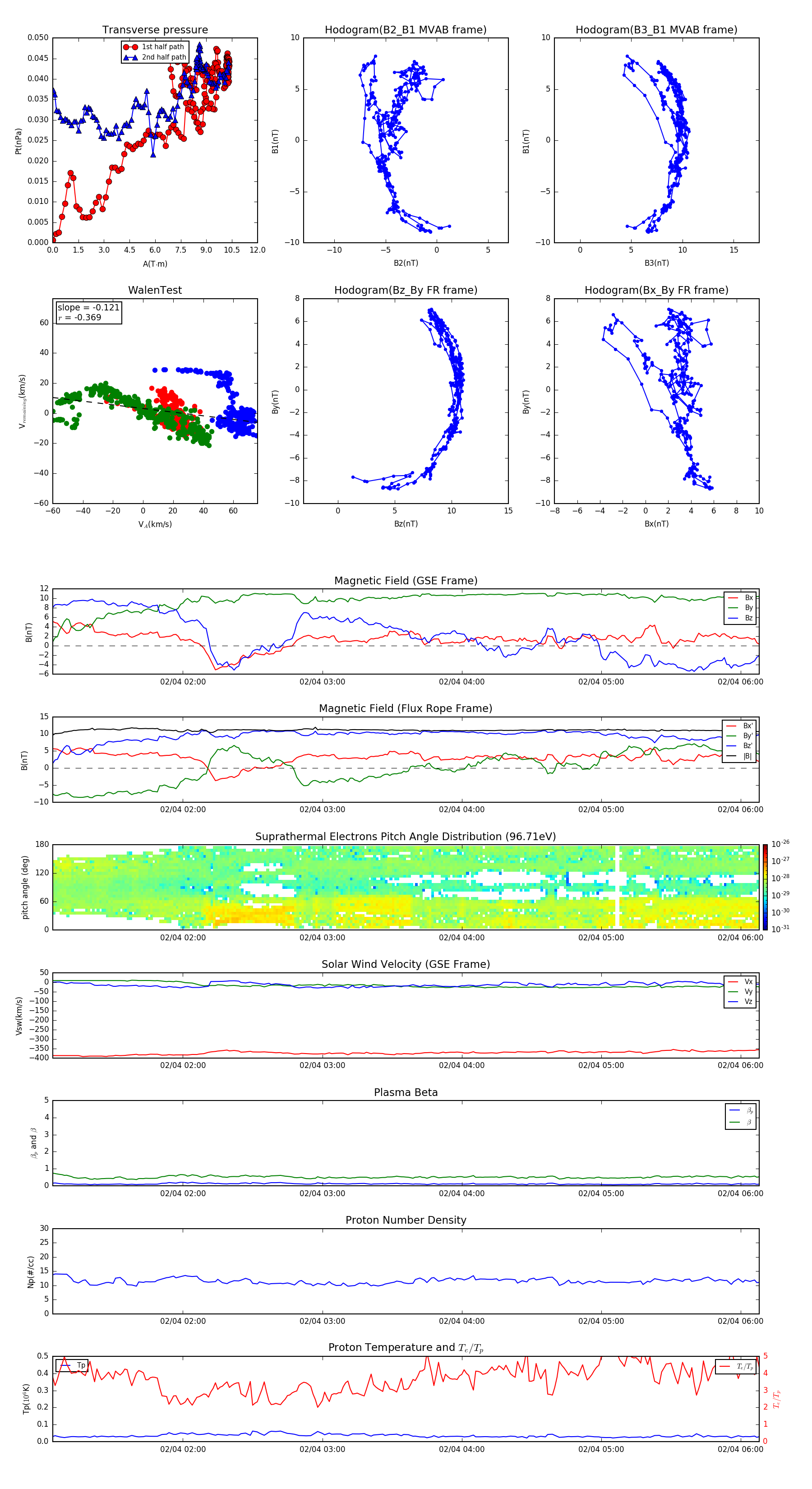
Task: Click By legend entry in GSE magnetic field
Action: 740,607
